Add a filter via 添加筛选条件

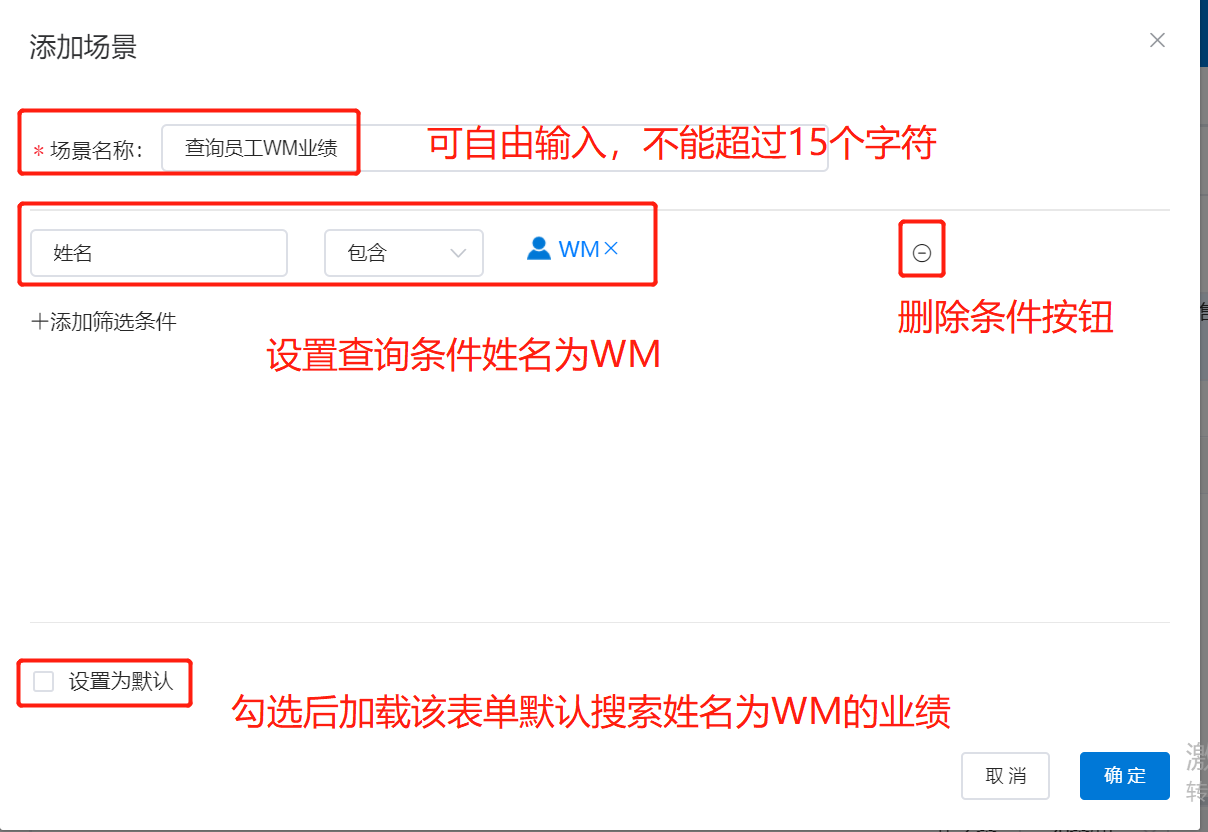point(104,322)
